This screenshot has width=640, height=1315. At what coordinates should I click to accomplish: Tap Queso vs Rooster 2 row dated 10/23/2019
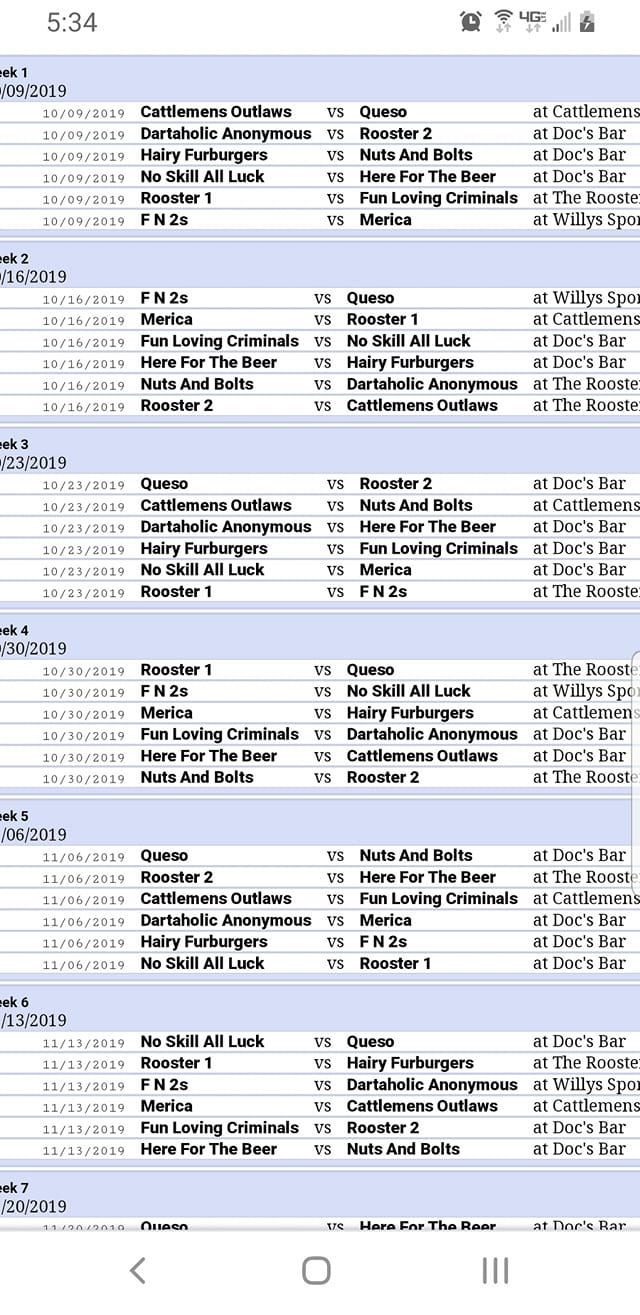pos(320,484)
